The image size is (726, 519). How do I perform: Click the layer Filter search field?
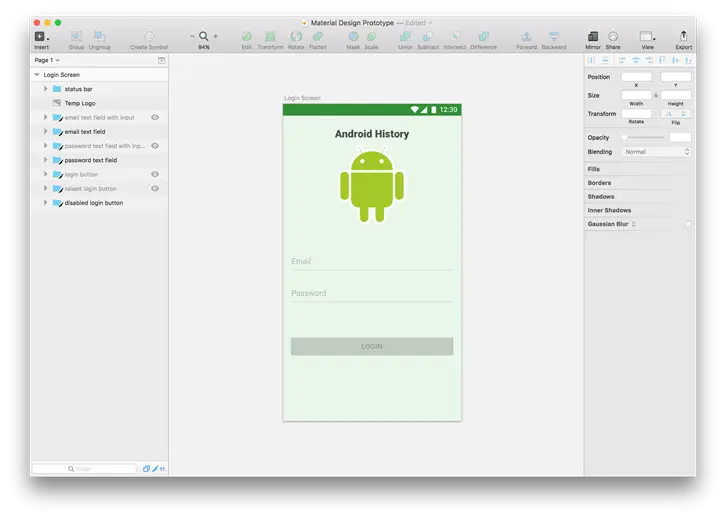[x=84, y=469]
